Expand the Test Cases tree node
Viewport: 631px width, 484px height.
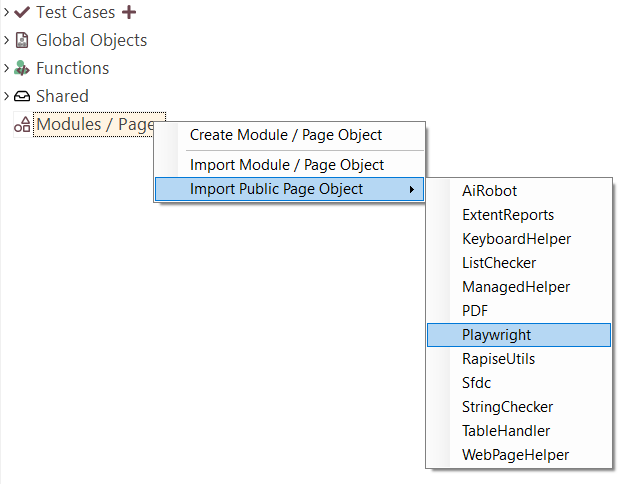coord(7,13)
